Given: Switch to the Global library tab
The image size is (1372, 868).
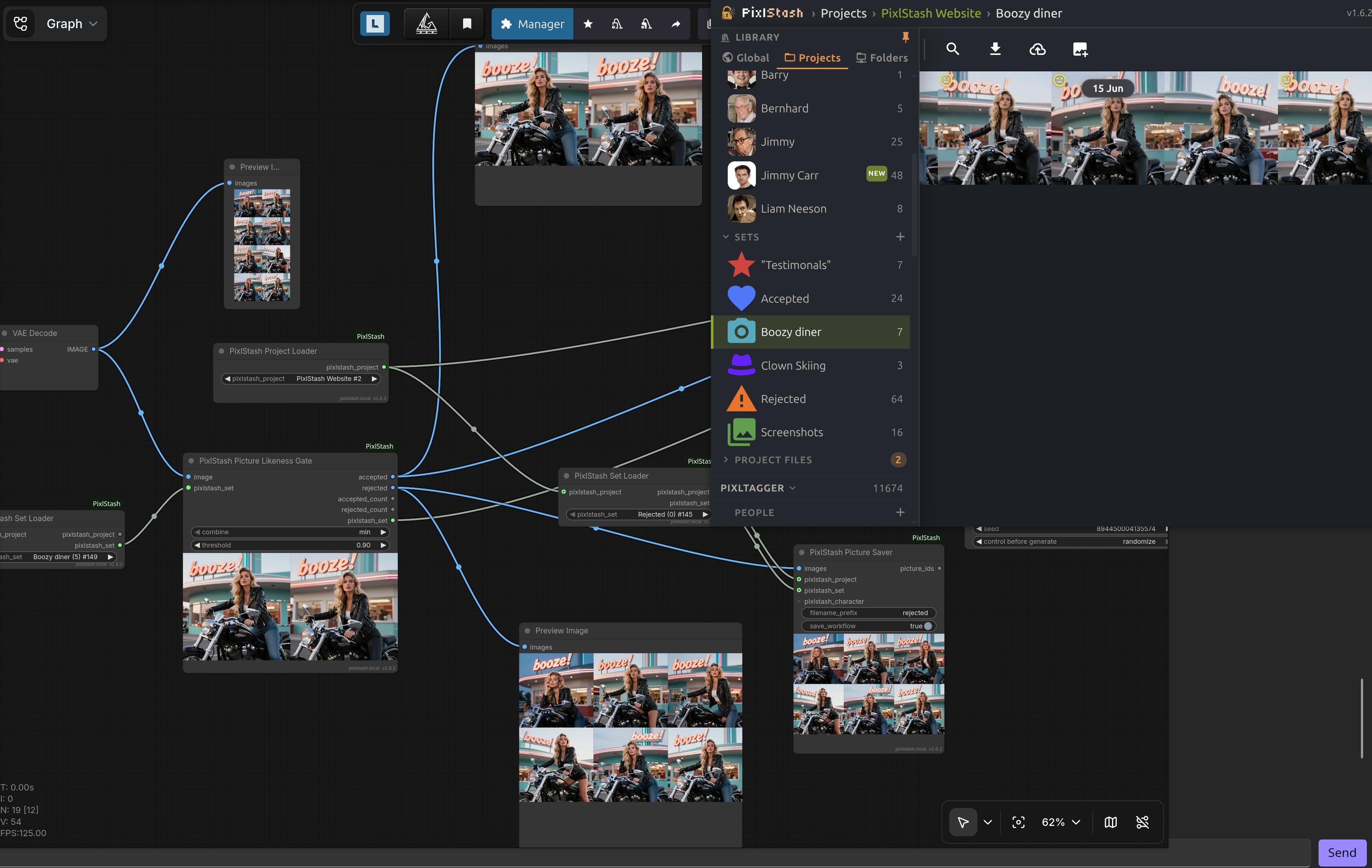Looking at the screenshot, I should click(x=746, y=57).
